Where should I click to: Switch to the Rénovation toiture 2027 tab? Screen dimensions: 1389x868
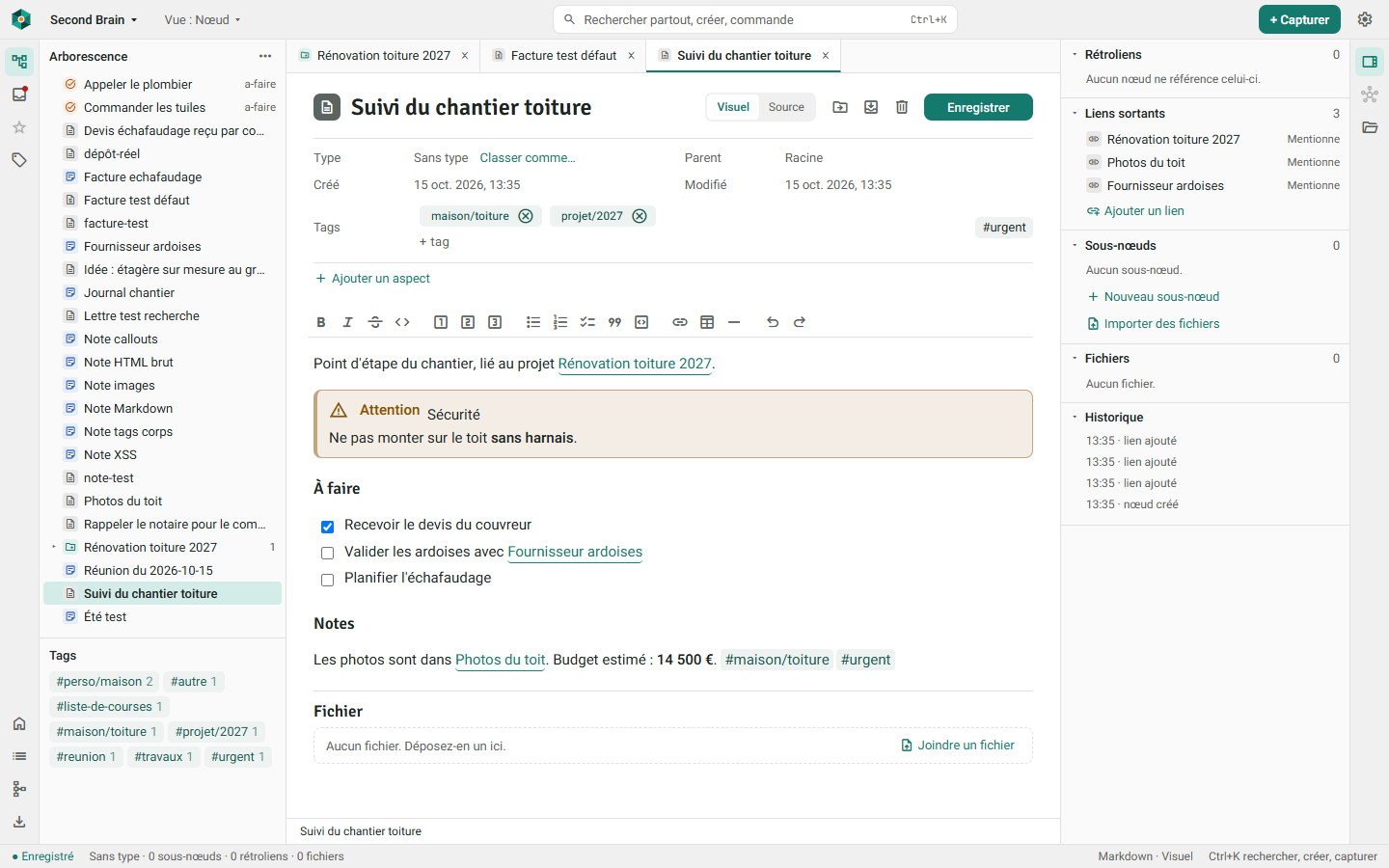tap(384, 56)
